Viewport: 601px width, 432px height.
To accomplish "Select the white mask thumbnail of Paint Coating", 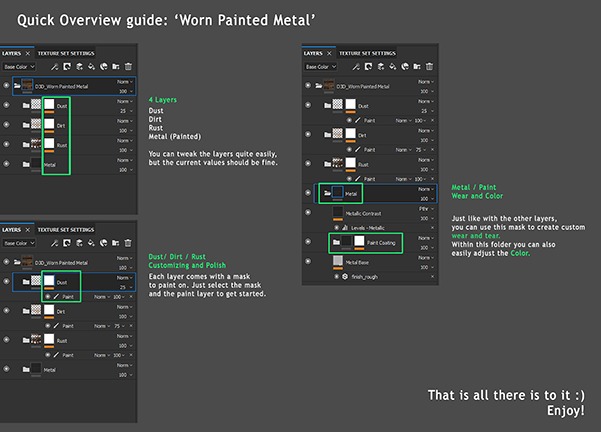I will tap(359, 241).
